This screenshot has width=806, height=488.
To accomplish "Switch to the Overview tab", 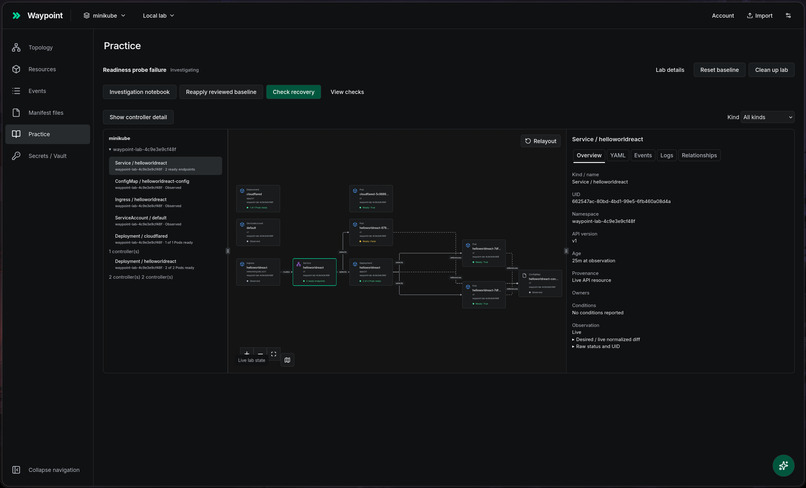I will point(589,155).
